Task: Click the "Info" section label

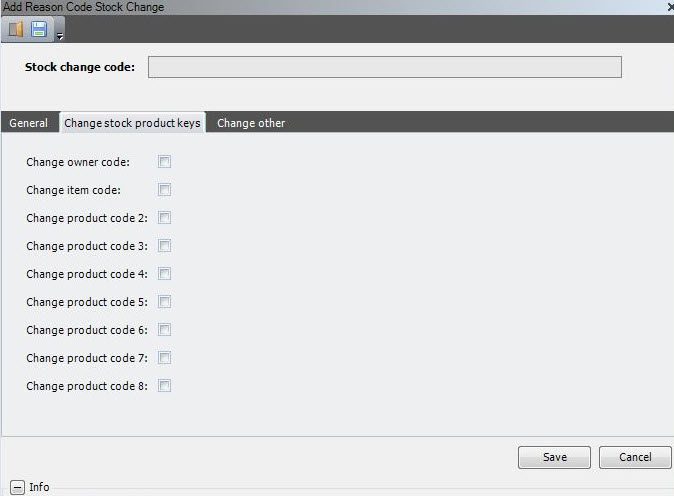Action: 39,487
